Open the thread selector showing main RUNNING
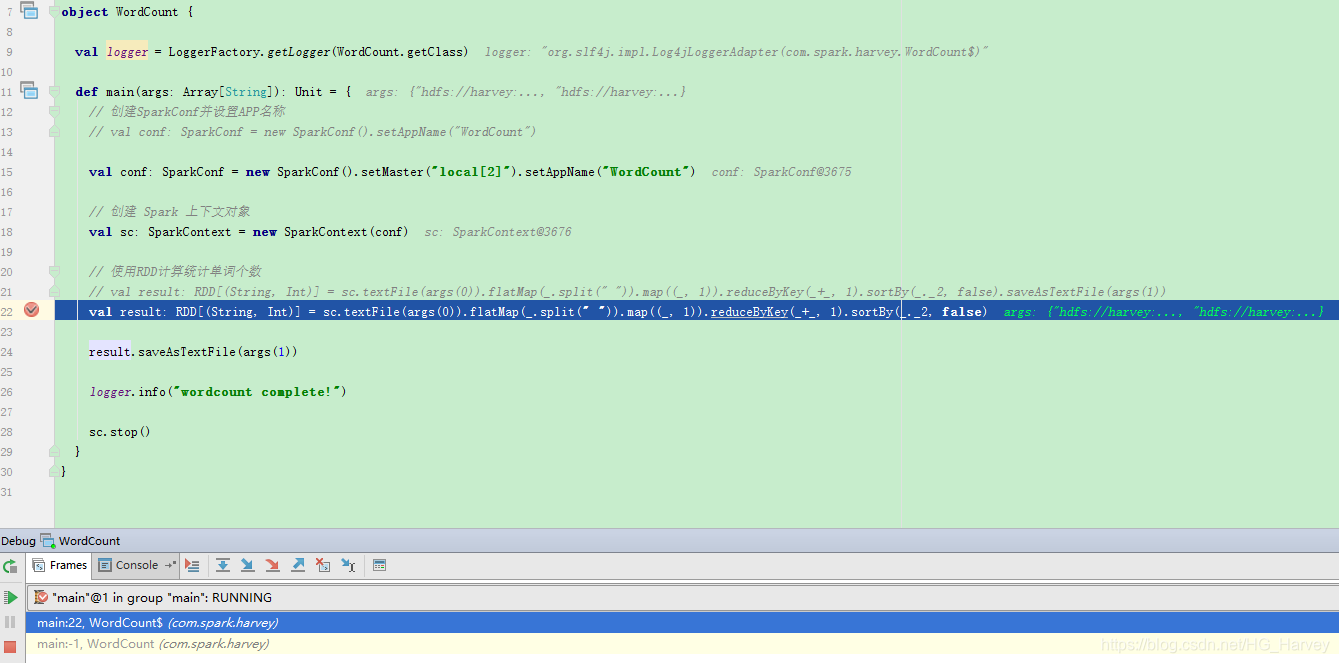 point(682,597)
